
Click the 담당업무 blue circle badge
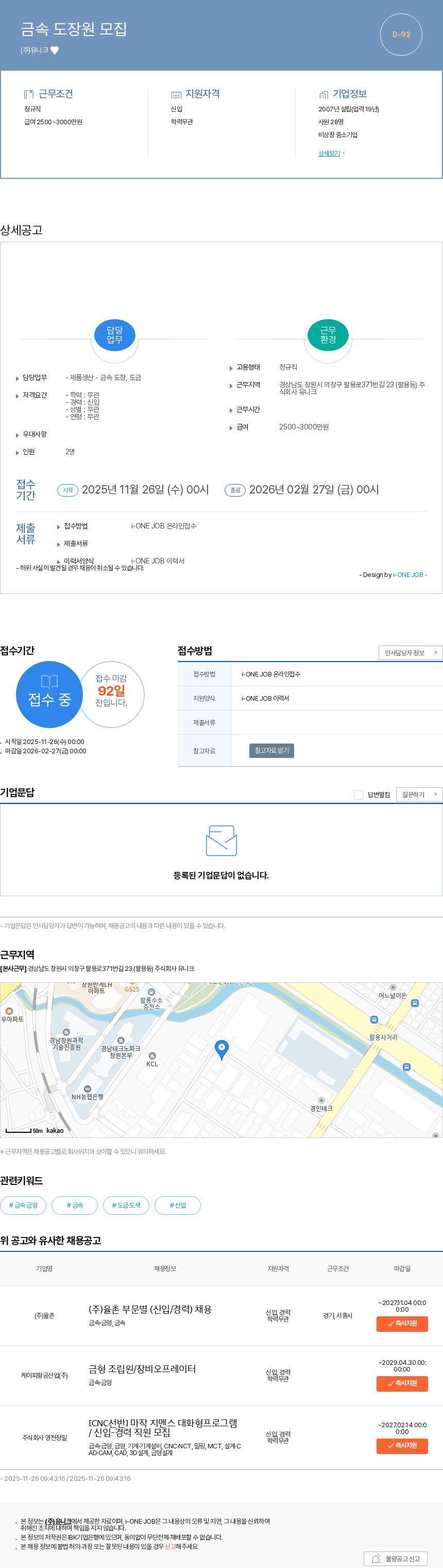tap(114, 335)
